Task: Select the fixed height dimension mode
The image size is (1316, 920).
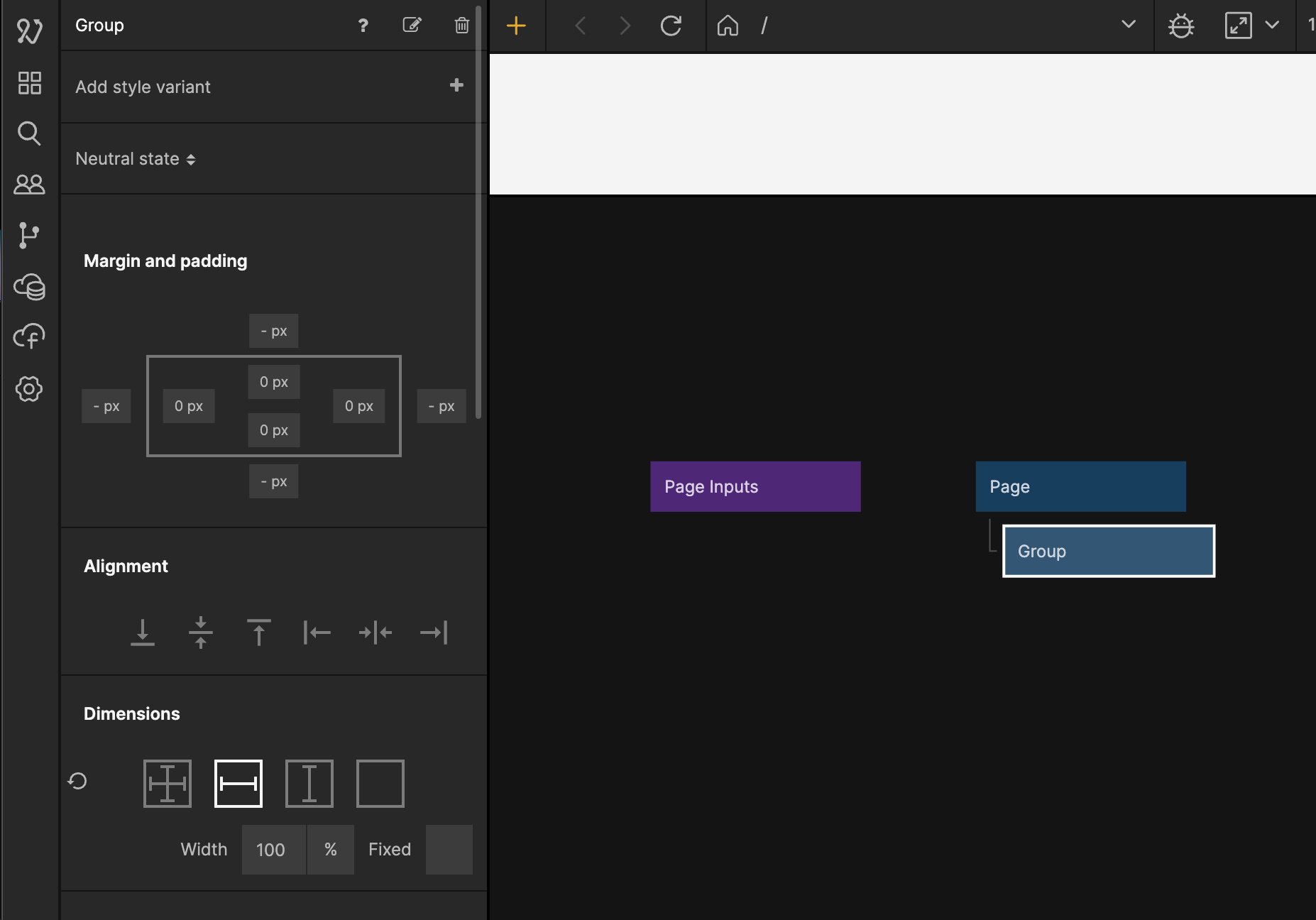Action: (x=309, y=784)
